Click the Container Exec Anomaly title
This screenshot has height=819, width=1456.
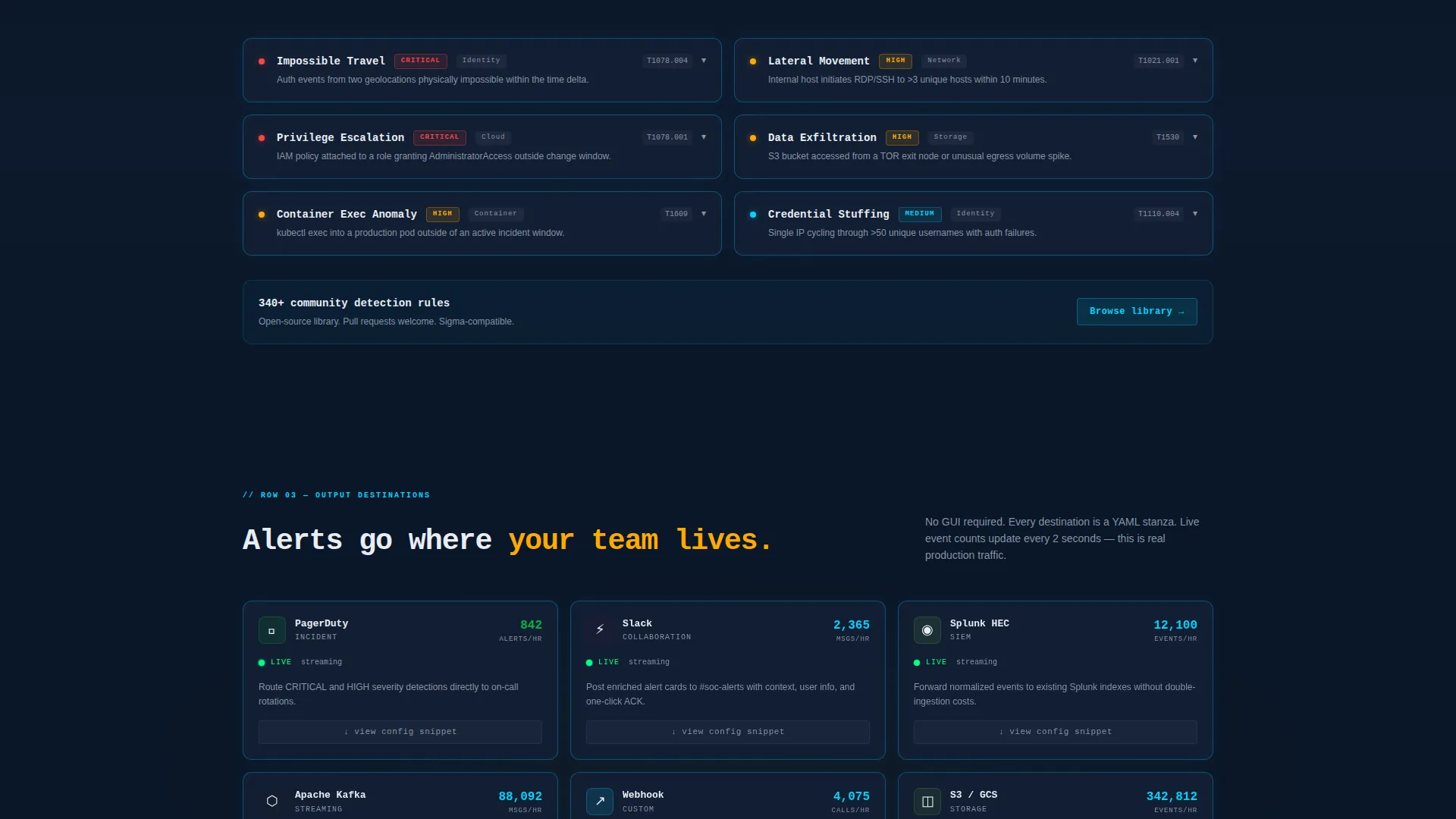point(347,215)
